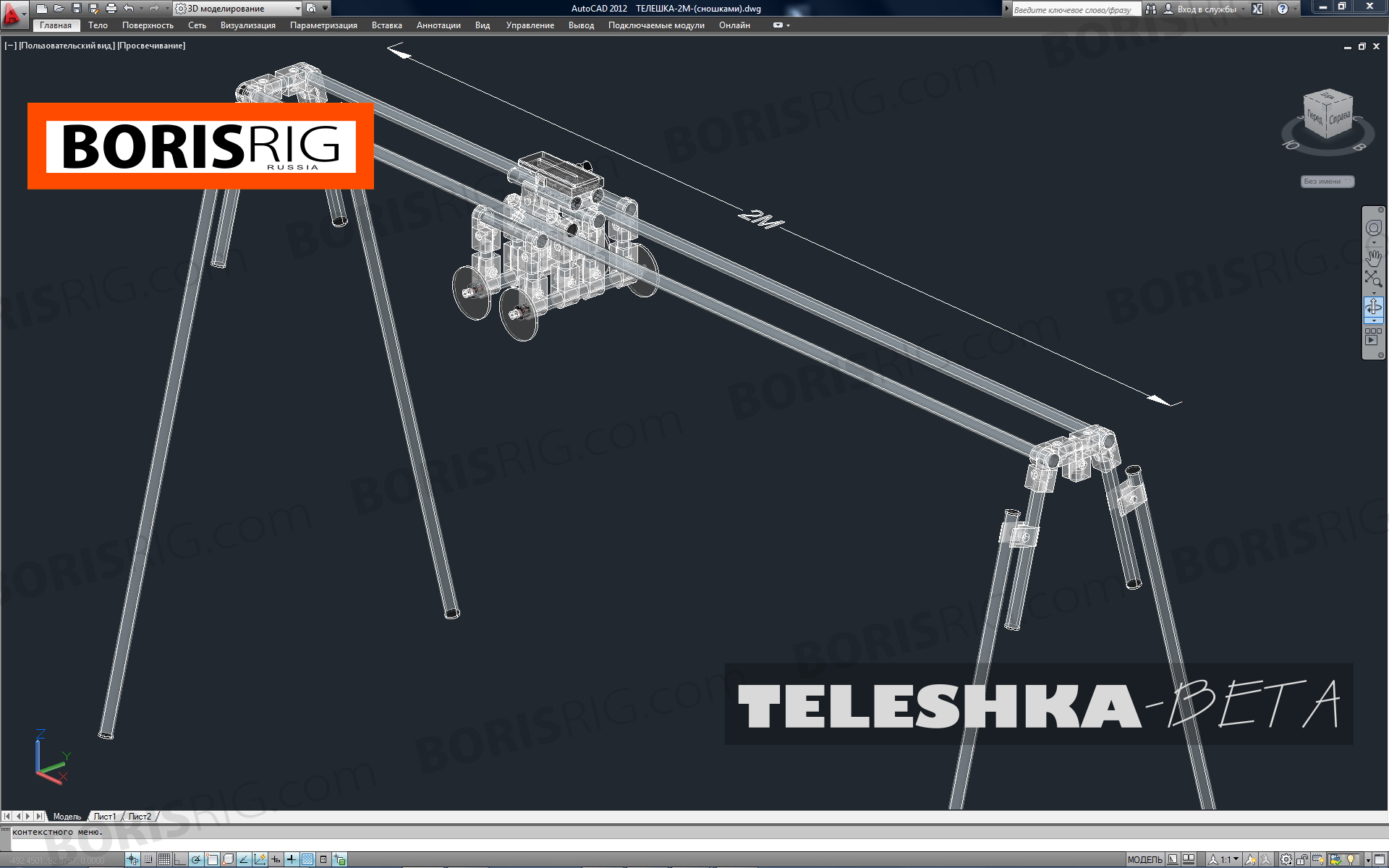Open the 3D моделирование workspace dropdown

[x=238, y=9]
